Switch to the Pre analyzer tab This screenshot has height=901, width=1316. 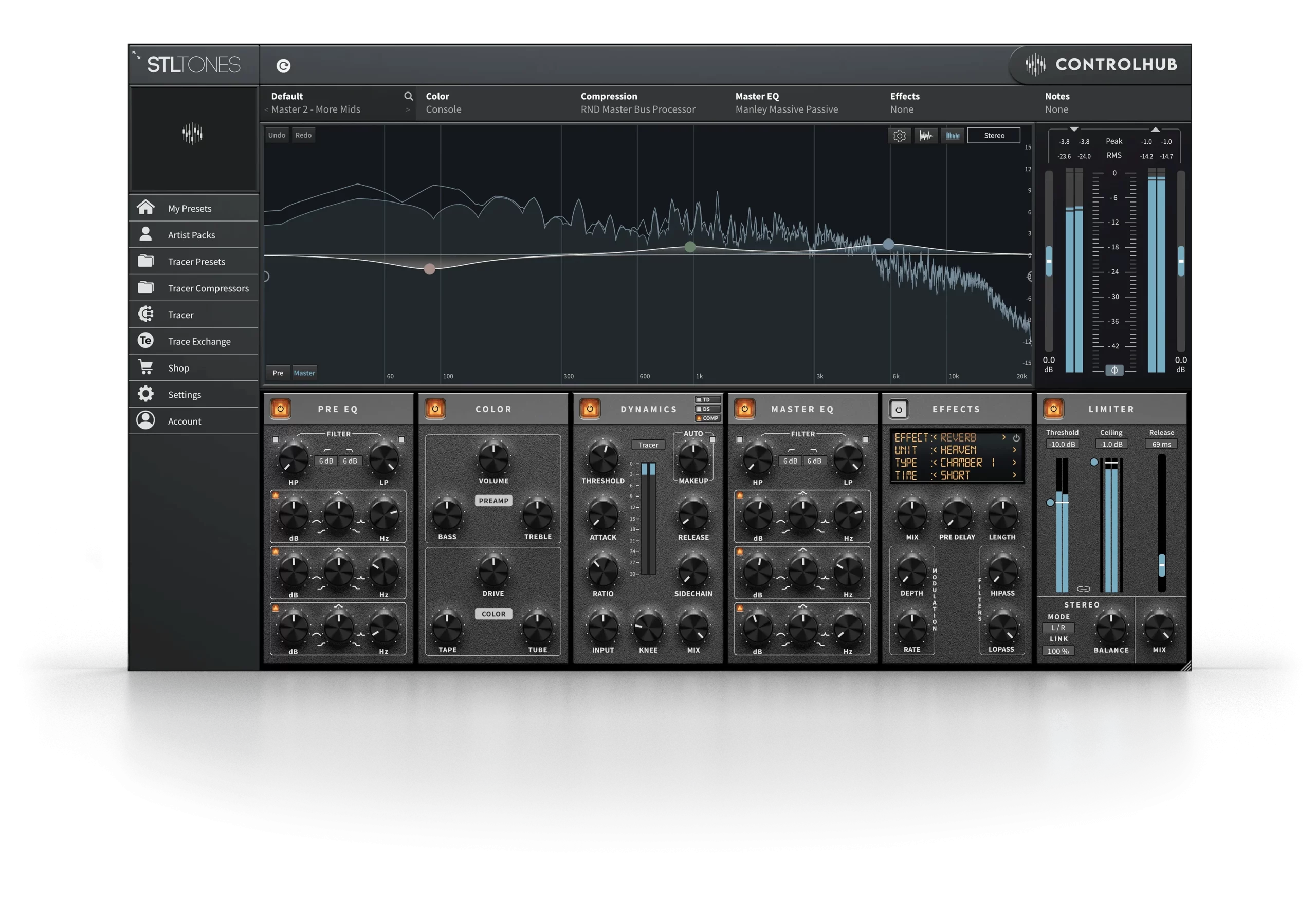point(278,373)
